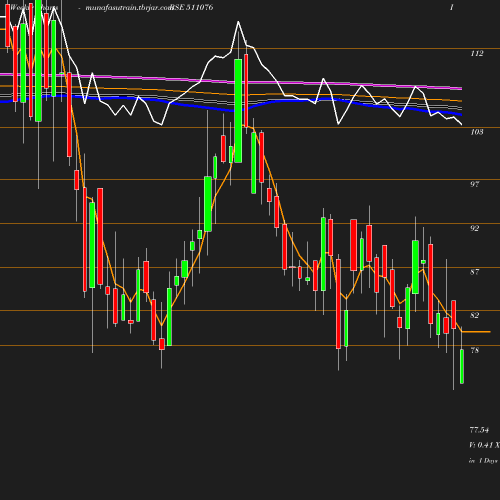The height and width of the screenshot is (500, 500).
Task: Select the 97 price level label
Action: (475, 184)
